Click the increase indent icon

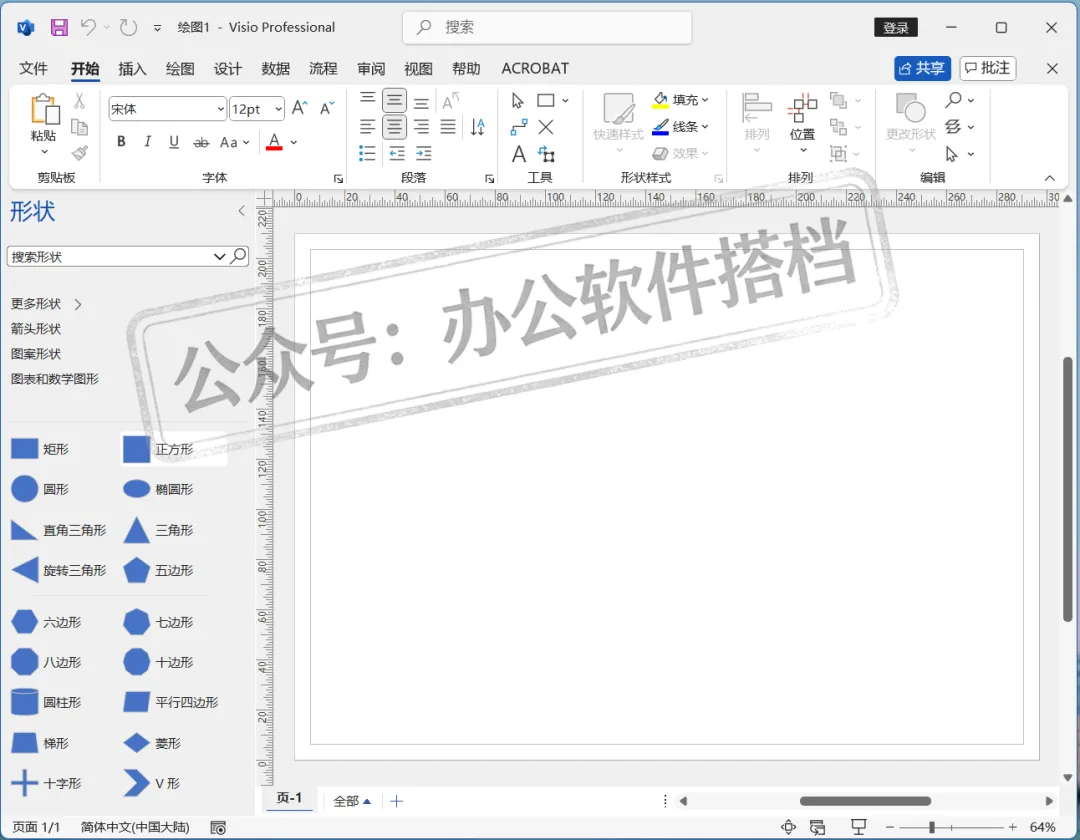tap(424, 153)
